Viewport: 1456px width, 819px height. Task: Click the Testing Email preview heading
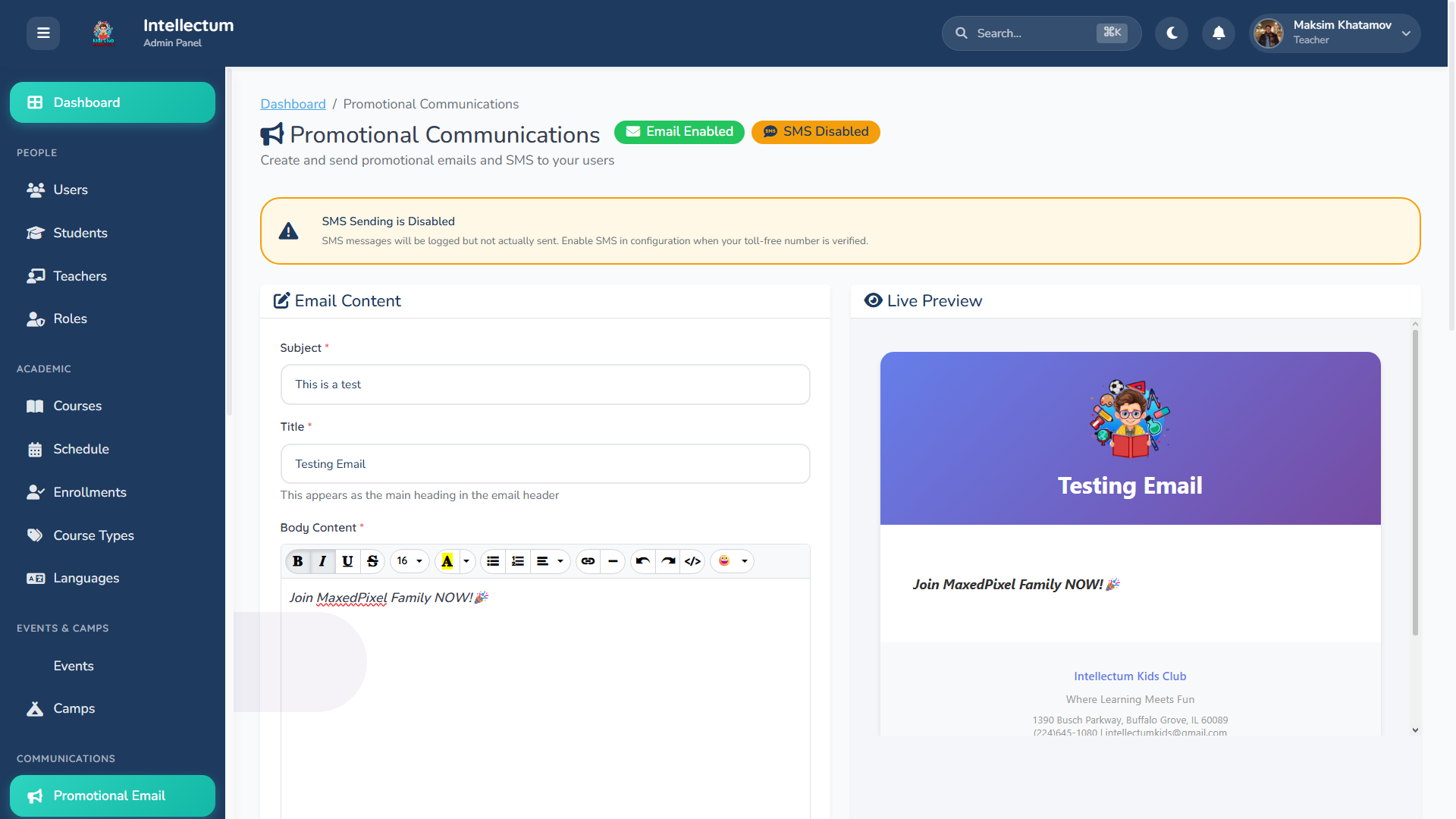(x=1130, y=485)
